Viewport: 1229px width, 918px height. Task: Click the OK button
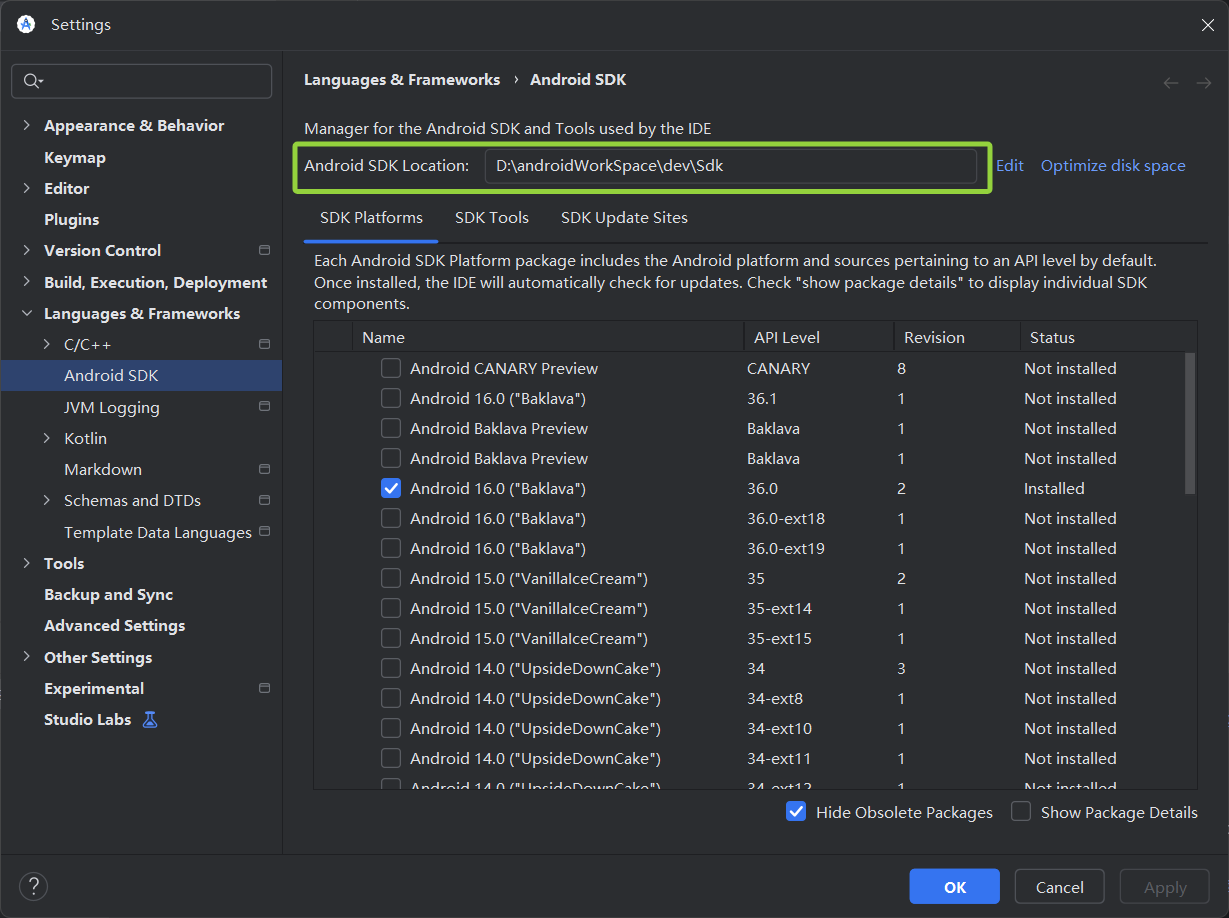[955, 887]
